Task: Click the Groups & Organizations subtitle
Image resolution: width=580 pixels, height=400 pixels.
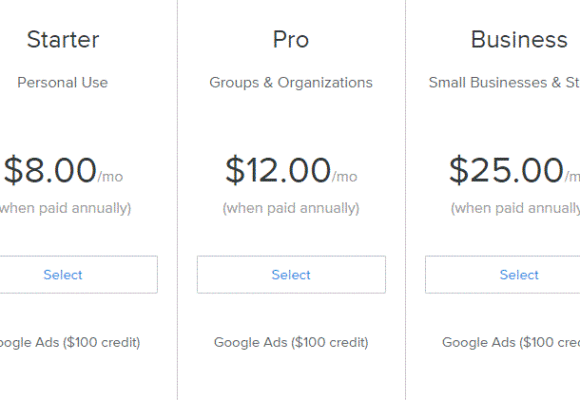Action: point(291,83)
